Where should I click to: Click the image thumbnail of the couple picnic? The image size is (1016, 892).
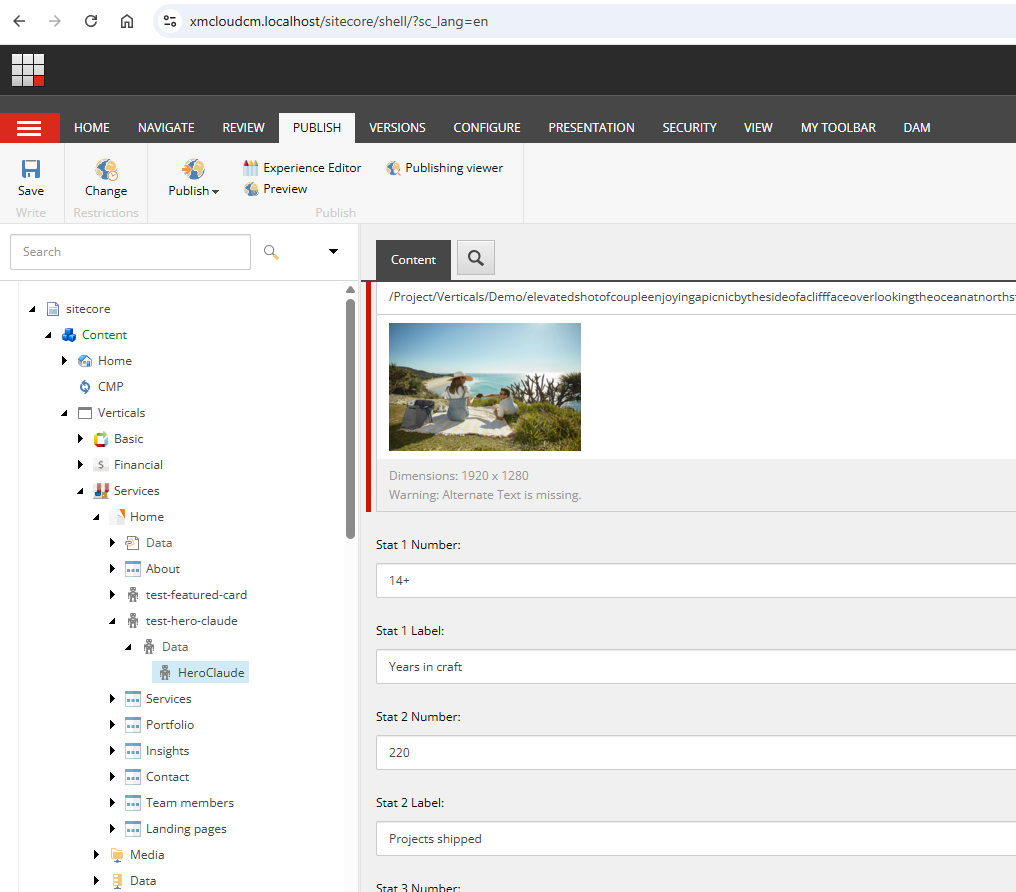pyautogui.click(x=485, y=387)
